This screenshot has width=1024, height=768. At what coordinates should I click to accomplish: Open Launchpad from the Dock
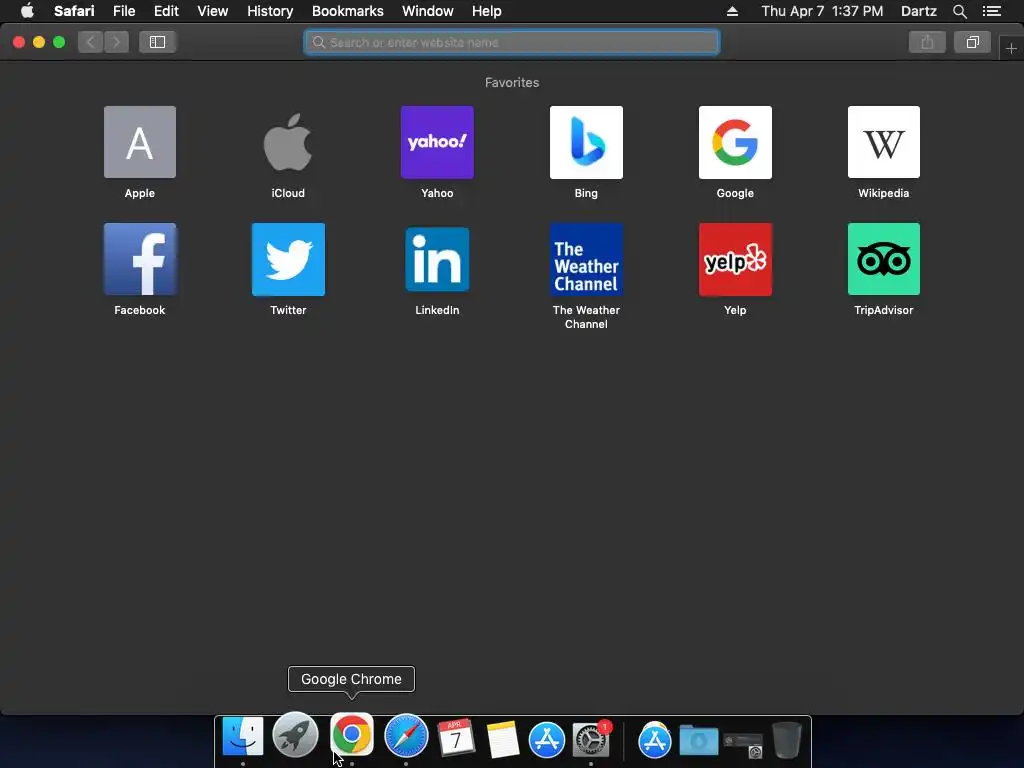(295, 735)
